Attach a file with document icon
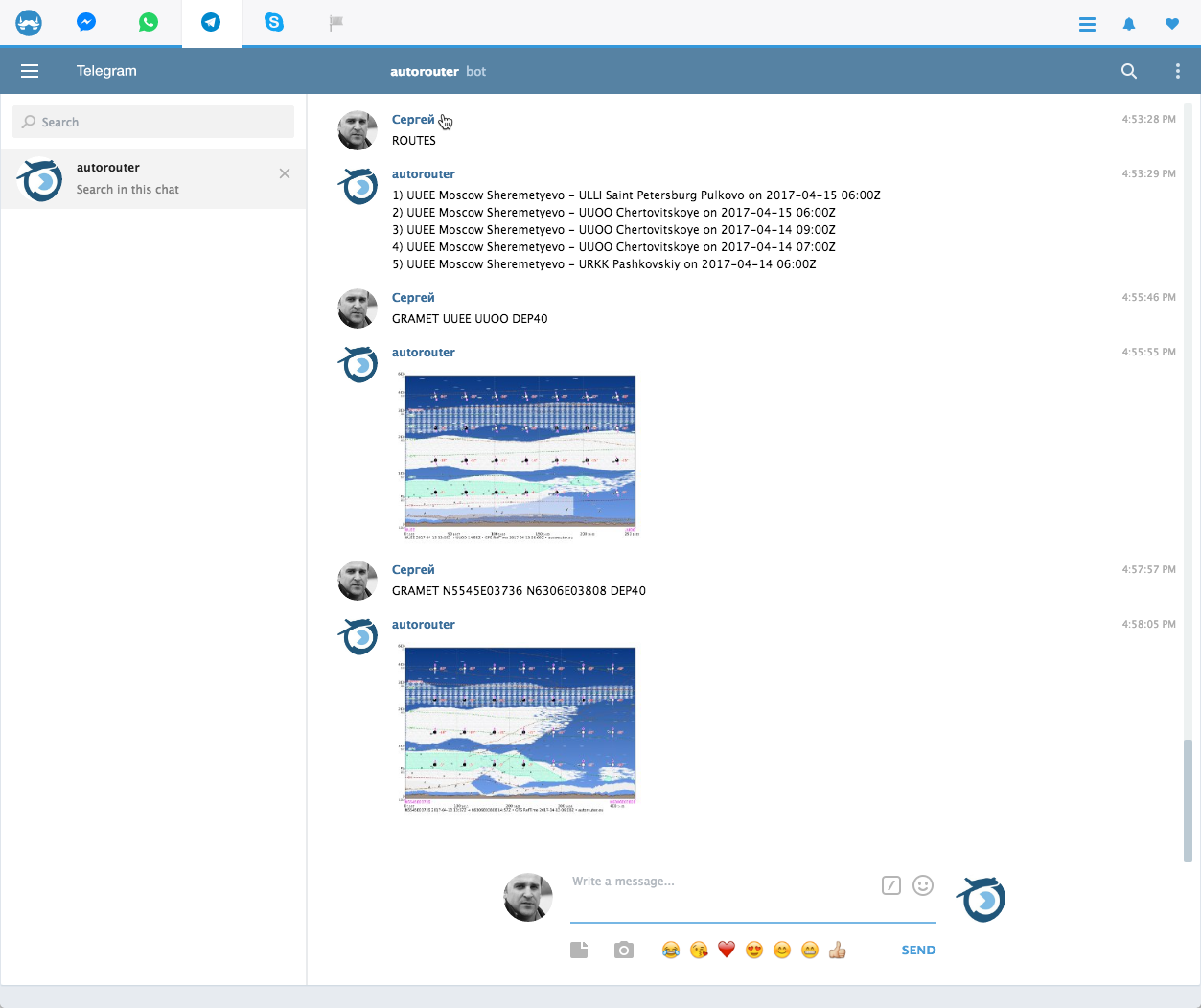The height and width of the screenshot is (1008, 1201). coord(579,950)
